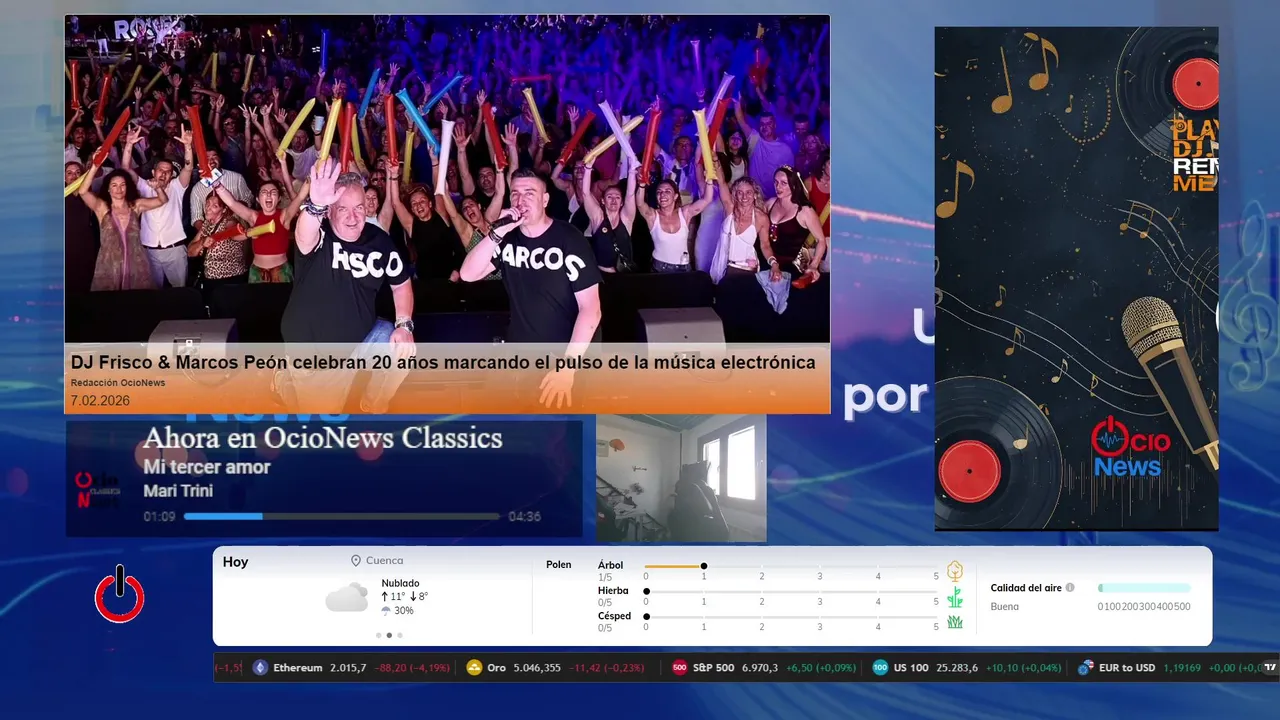Select the third weather carousel dot
The height and width of the screenshot is (720, 1280).
click(400, 635)
